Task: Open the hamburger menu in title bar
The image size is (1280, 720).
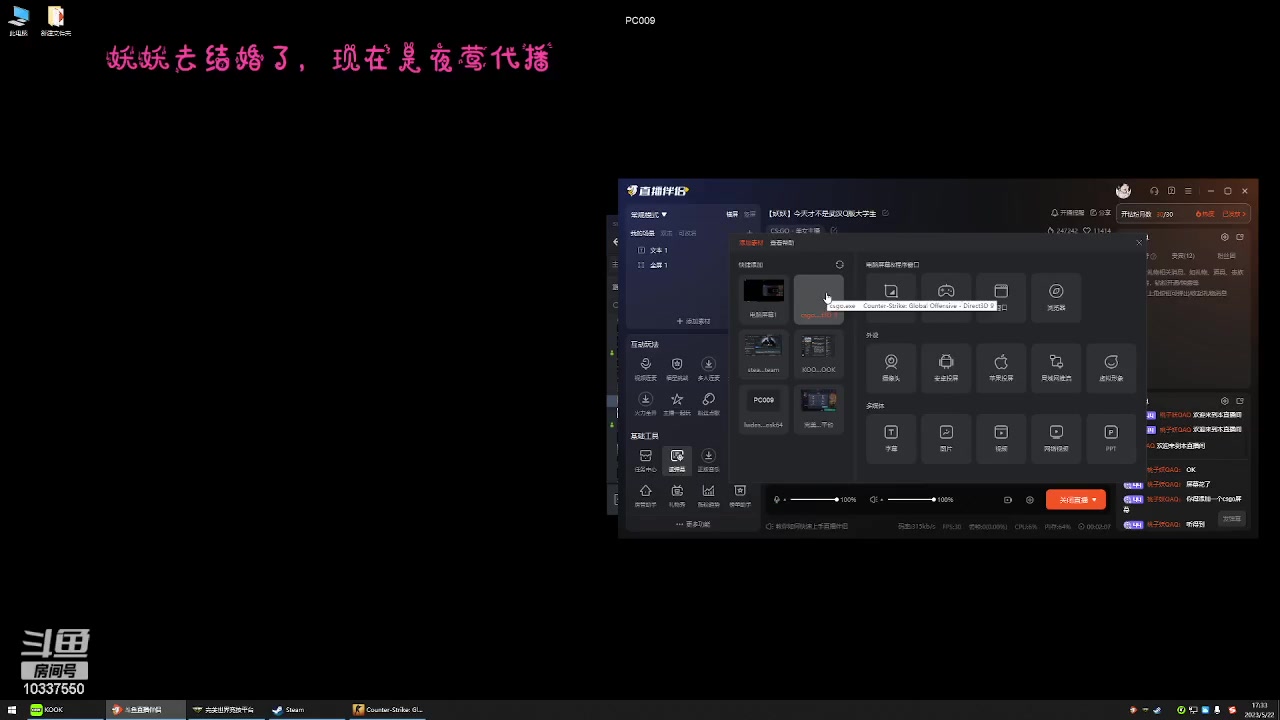Action: [1188, 191]
